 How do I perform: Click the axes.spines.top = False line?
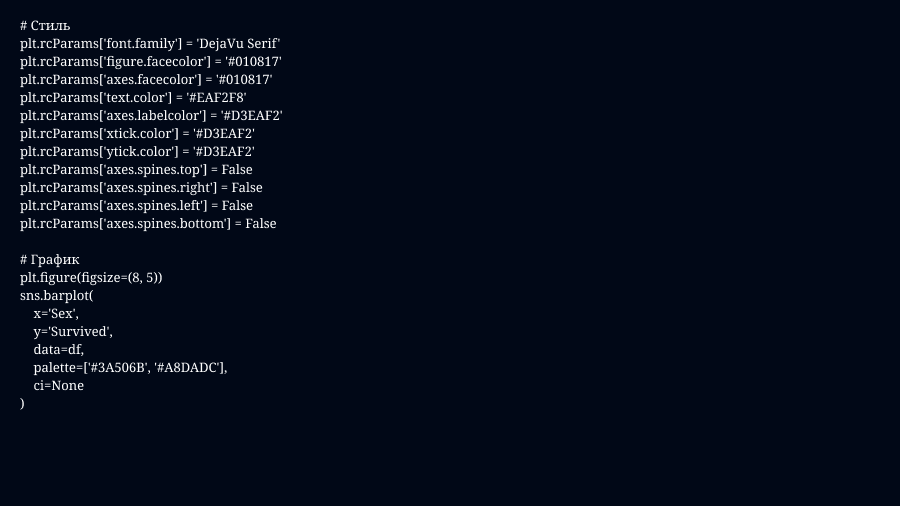136,169
